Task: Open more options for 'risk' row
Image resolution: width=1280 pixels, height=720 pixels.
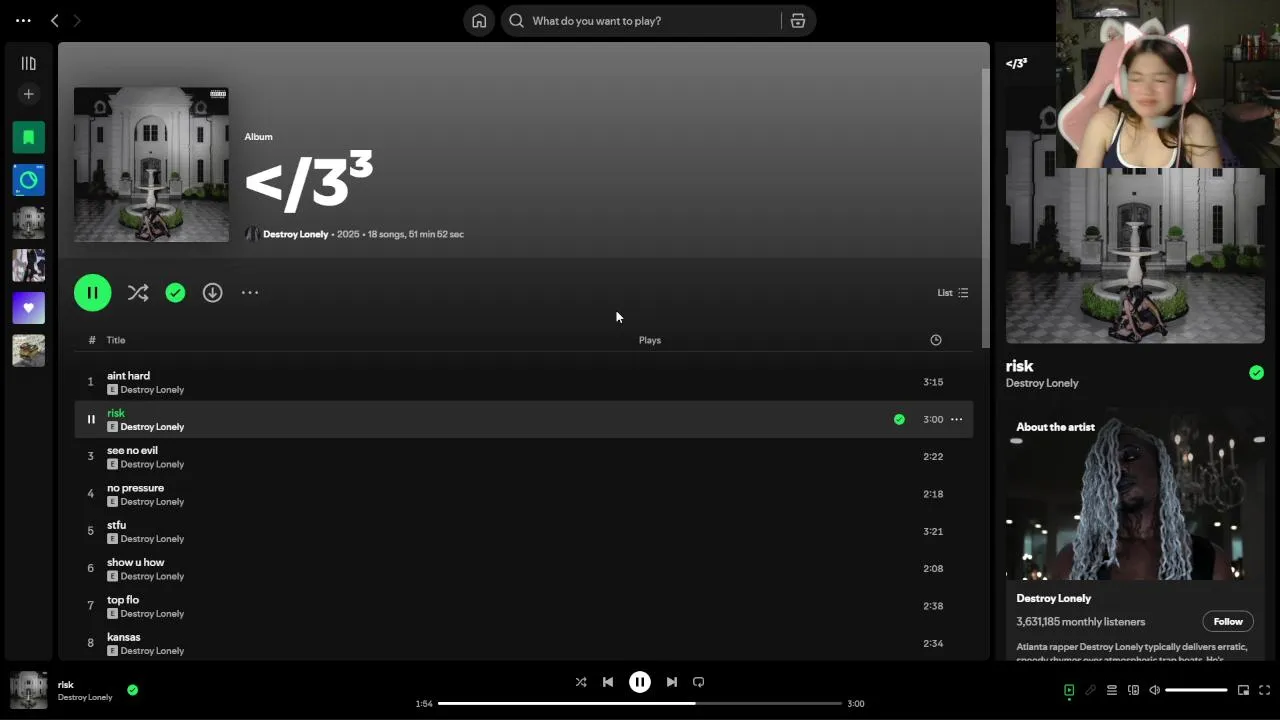Action: [956, 419]
